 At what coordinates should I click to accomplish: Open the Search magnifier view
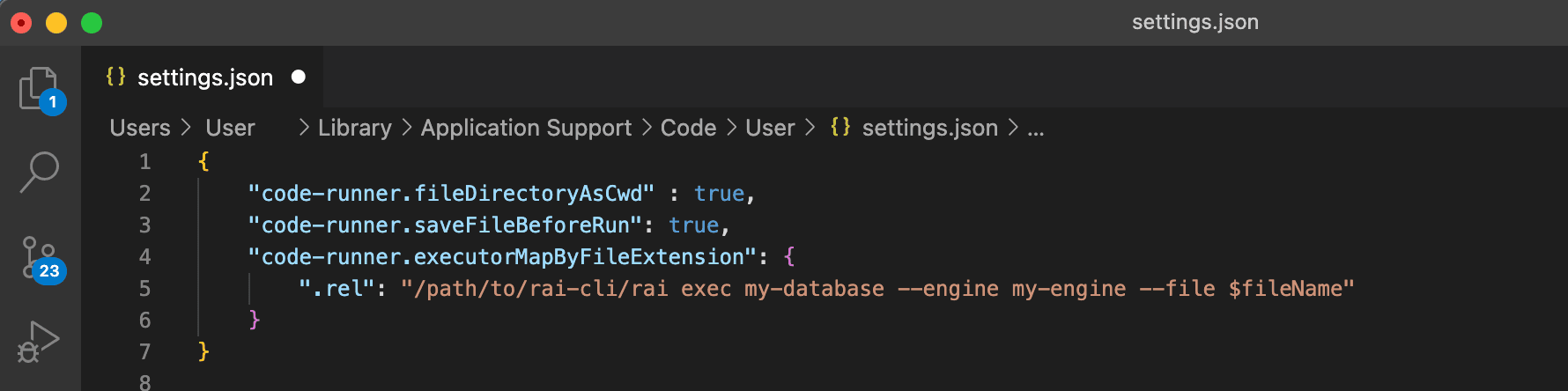(x=40, y=172)
